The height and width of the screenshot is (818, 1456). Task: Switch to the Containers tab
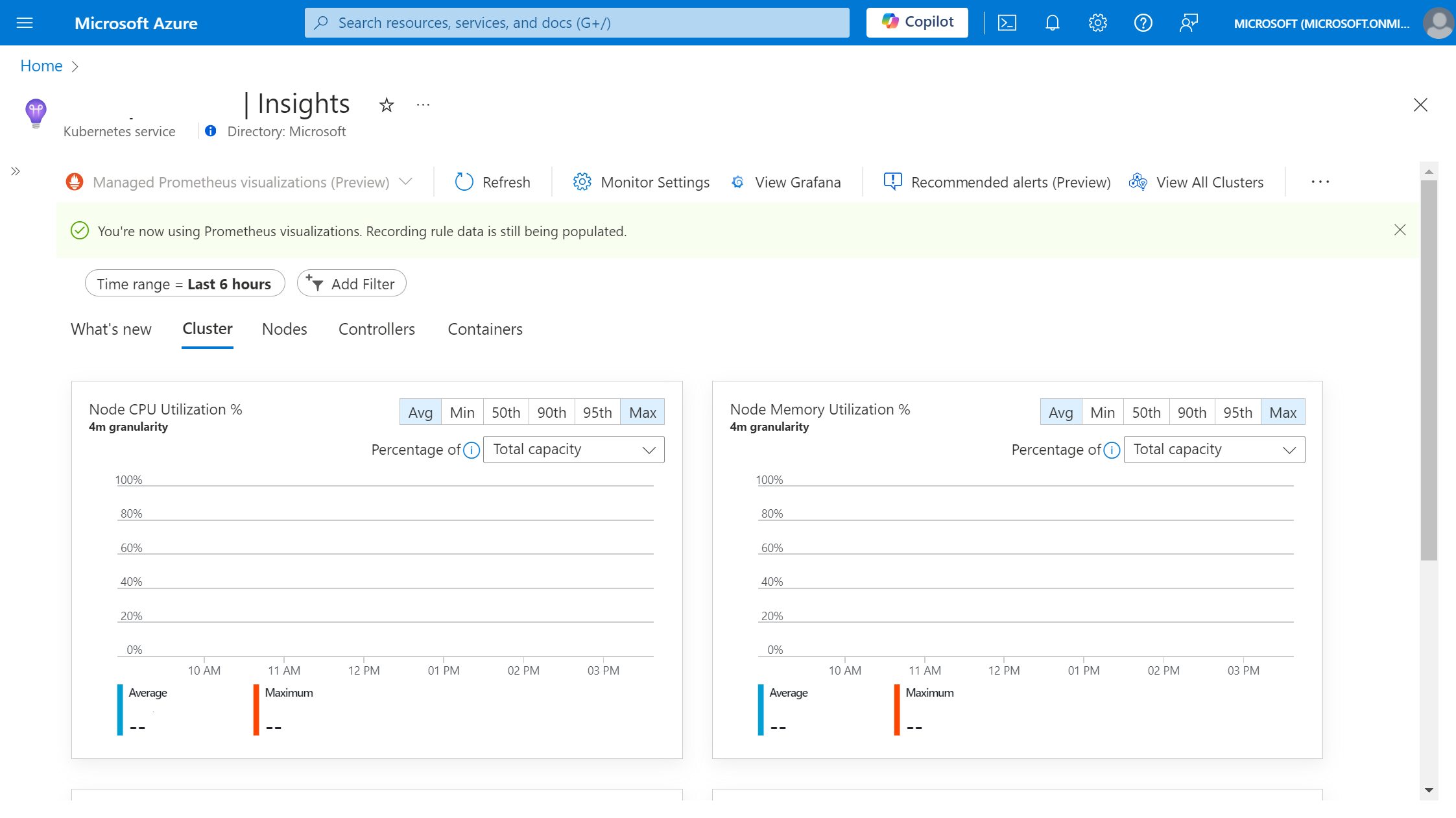pos(485,329)
